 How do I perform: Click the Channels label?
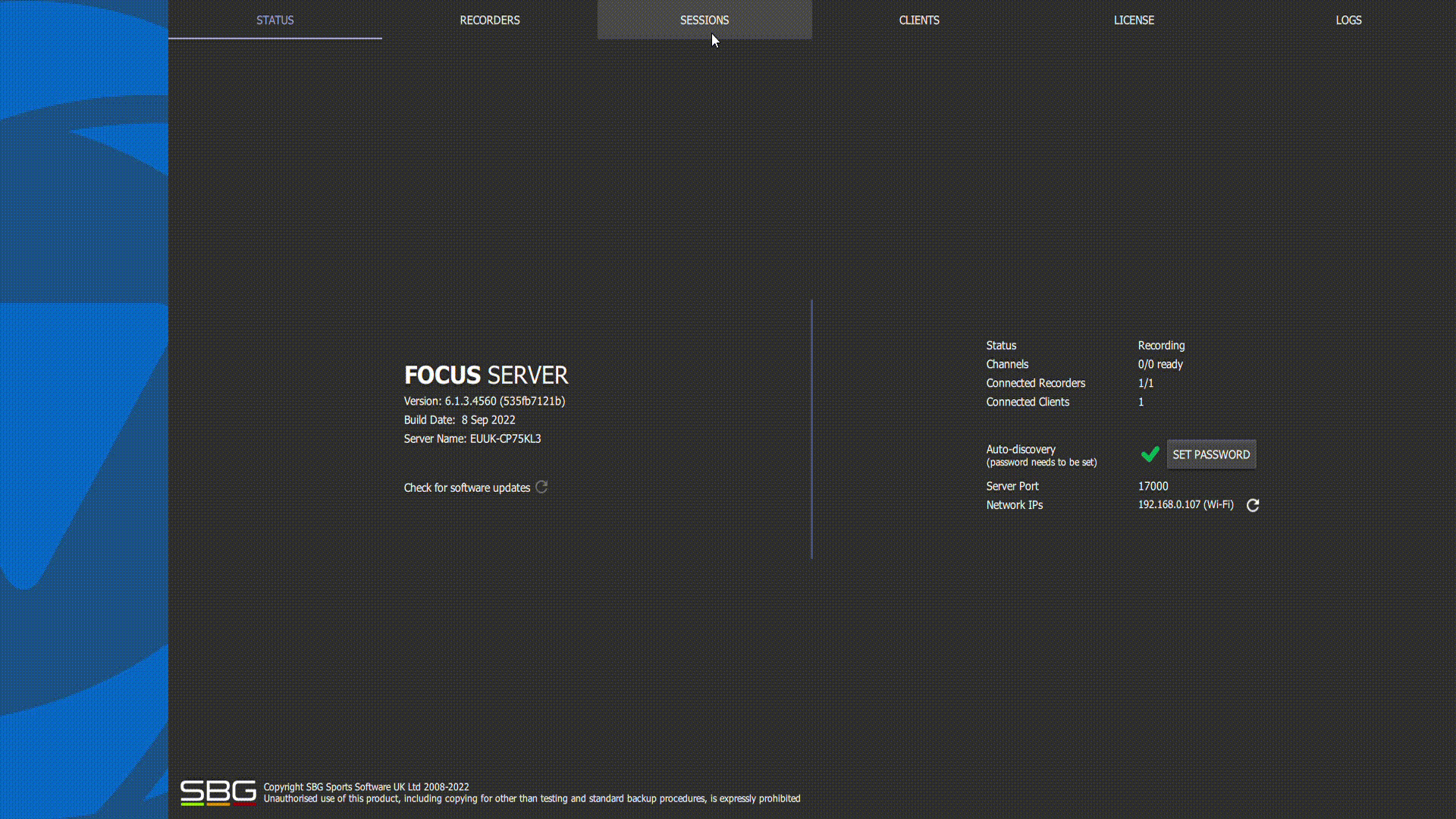click(1007, 364)
